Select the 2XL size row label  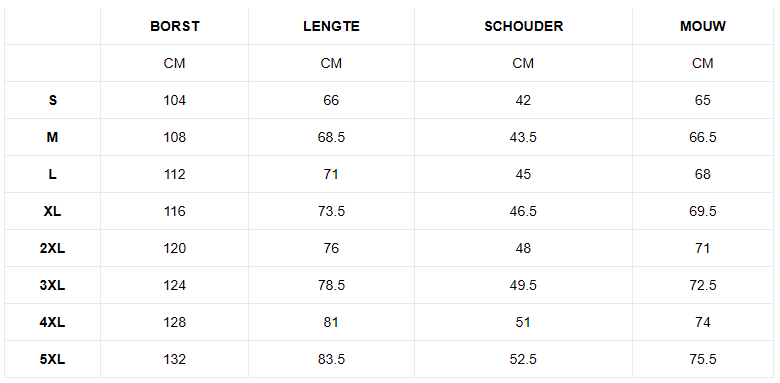(x=53, y=248)
